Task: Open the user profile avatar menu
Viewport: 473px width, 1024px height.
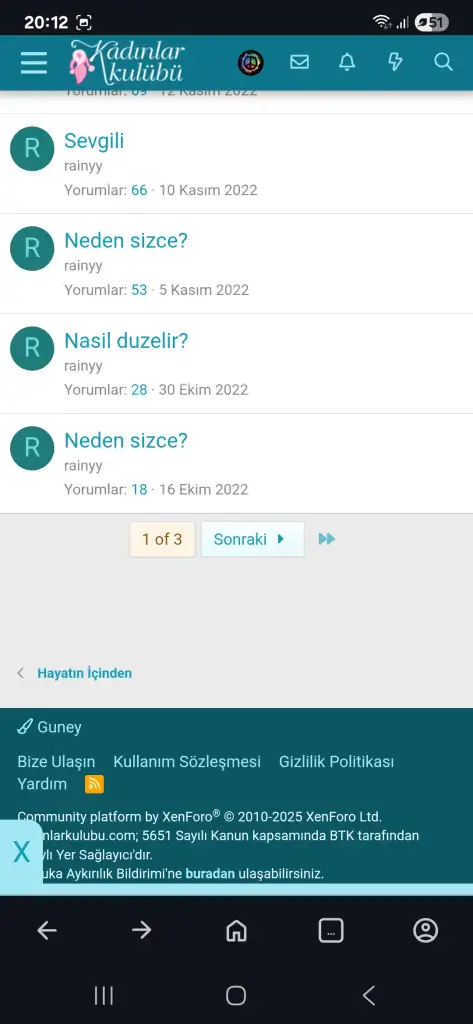Action: point(251,63)
